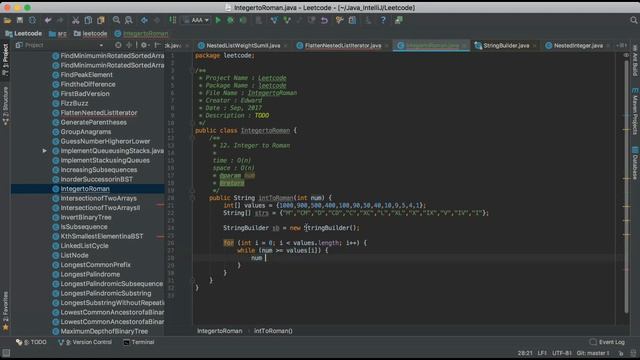Switch to StringBuilder.java tab
Image resolution: width=640 pixels, height=360 pixels.
coord(506,46)
